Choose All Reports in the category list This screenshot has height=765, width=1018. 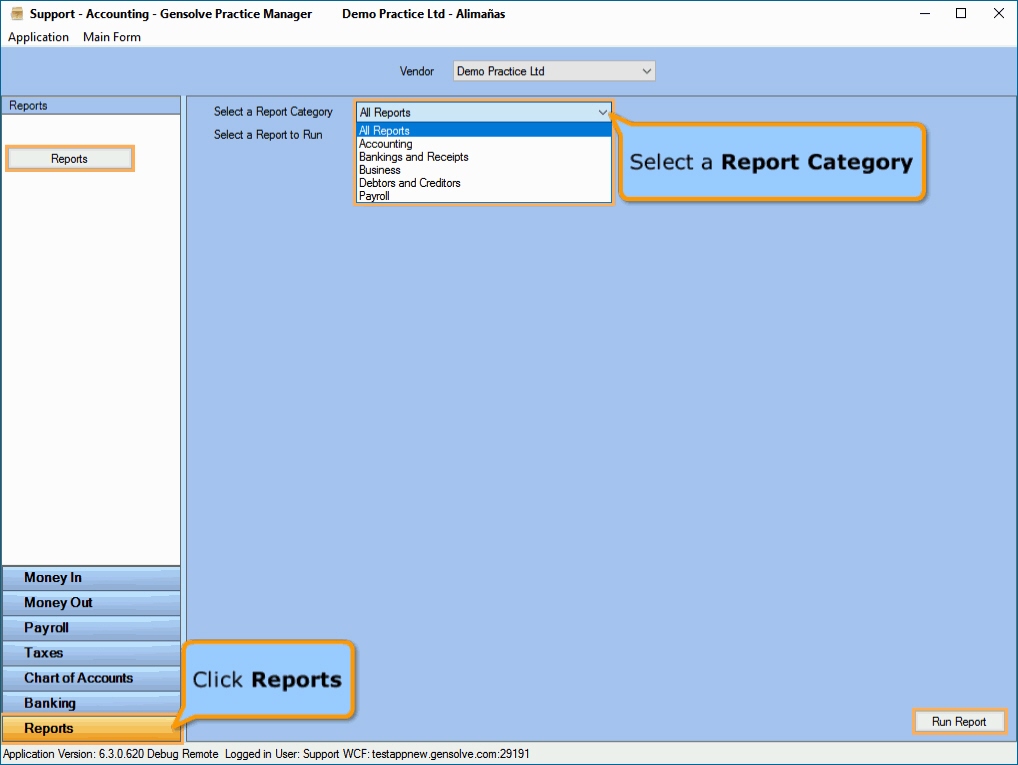tap(484, 131)
